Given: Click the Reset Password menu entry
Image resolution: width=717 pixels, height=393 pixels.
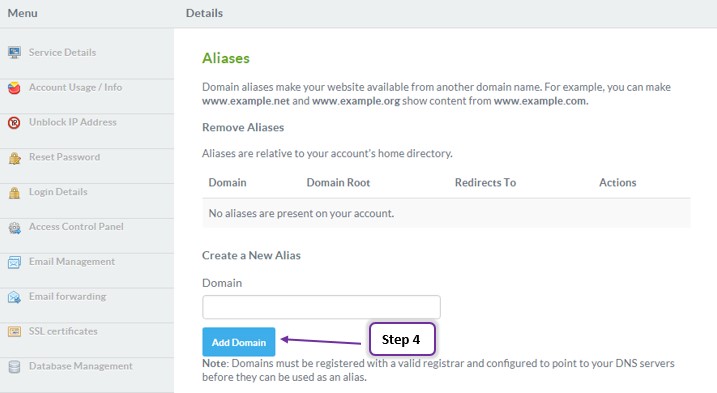Looking at the screenshot, I should pyautogui.click(x=64, y=157).
